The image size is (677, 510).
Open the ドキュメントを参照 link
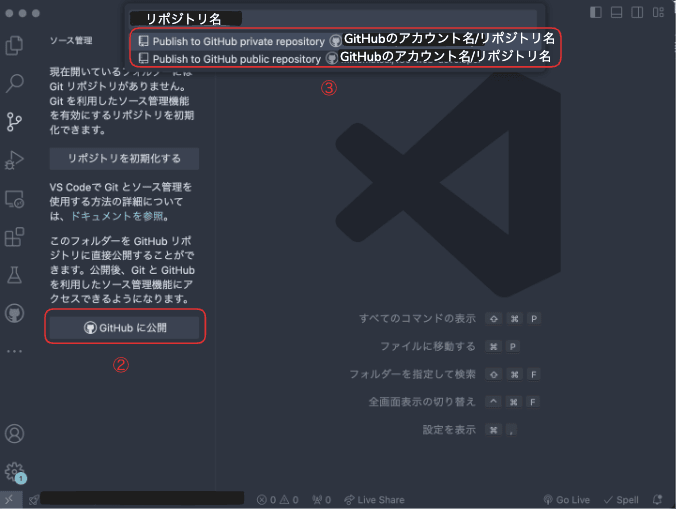[117, 216]
